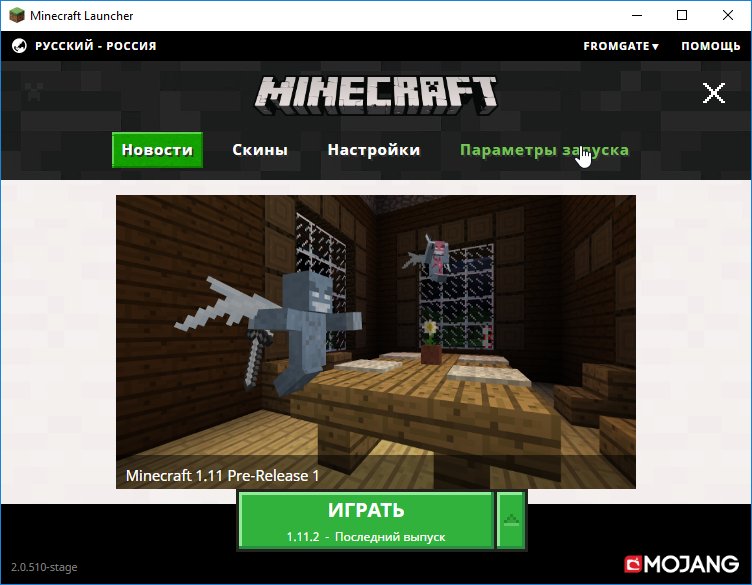Open the Minecraft 1.11 Pre-Release 1 news image
Screen dimensions: 752x585
point(376,342)
